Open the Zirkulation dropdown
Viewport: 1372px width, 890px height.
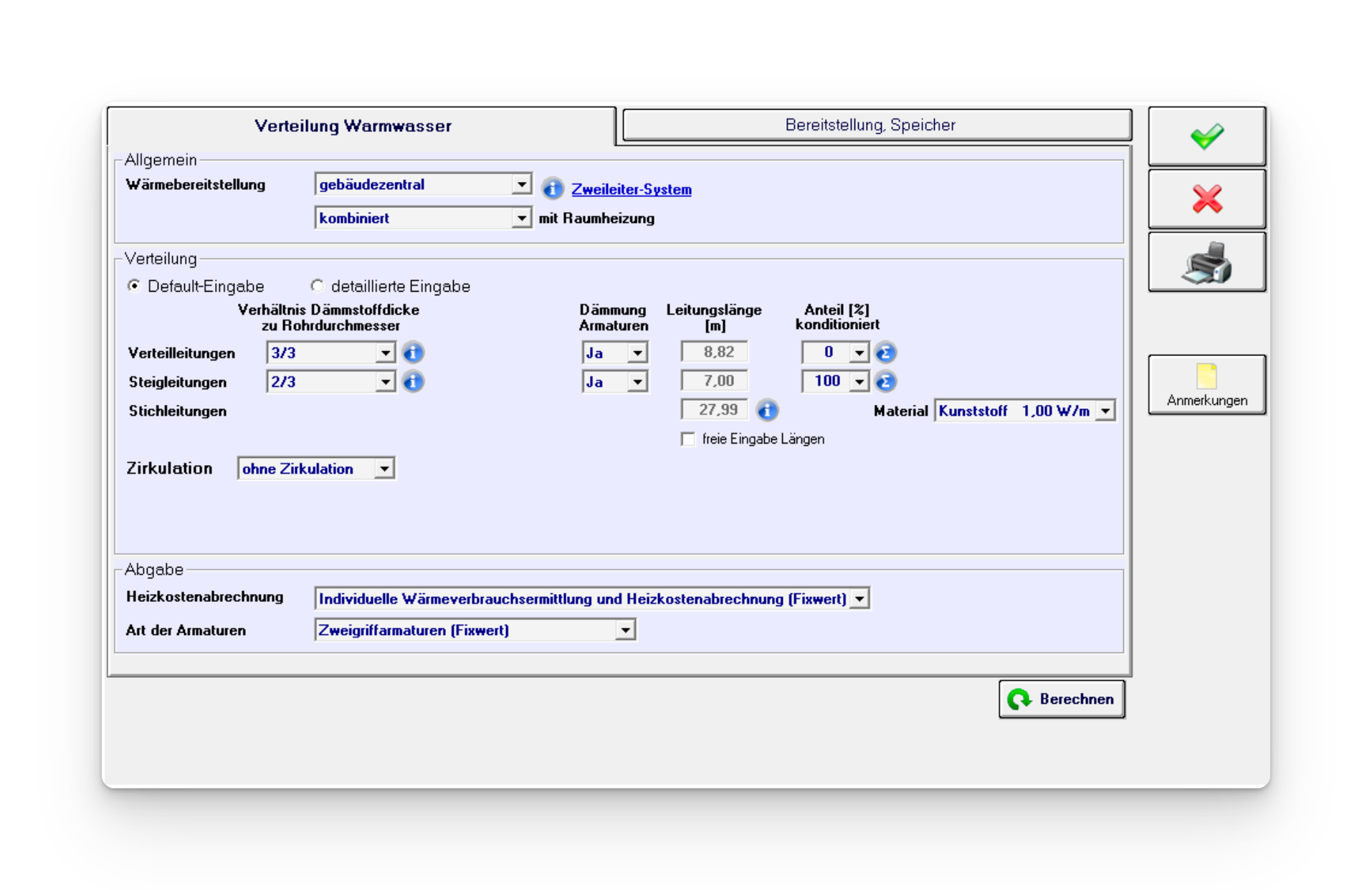pos(384,469)
